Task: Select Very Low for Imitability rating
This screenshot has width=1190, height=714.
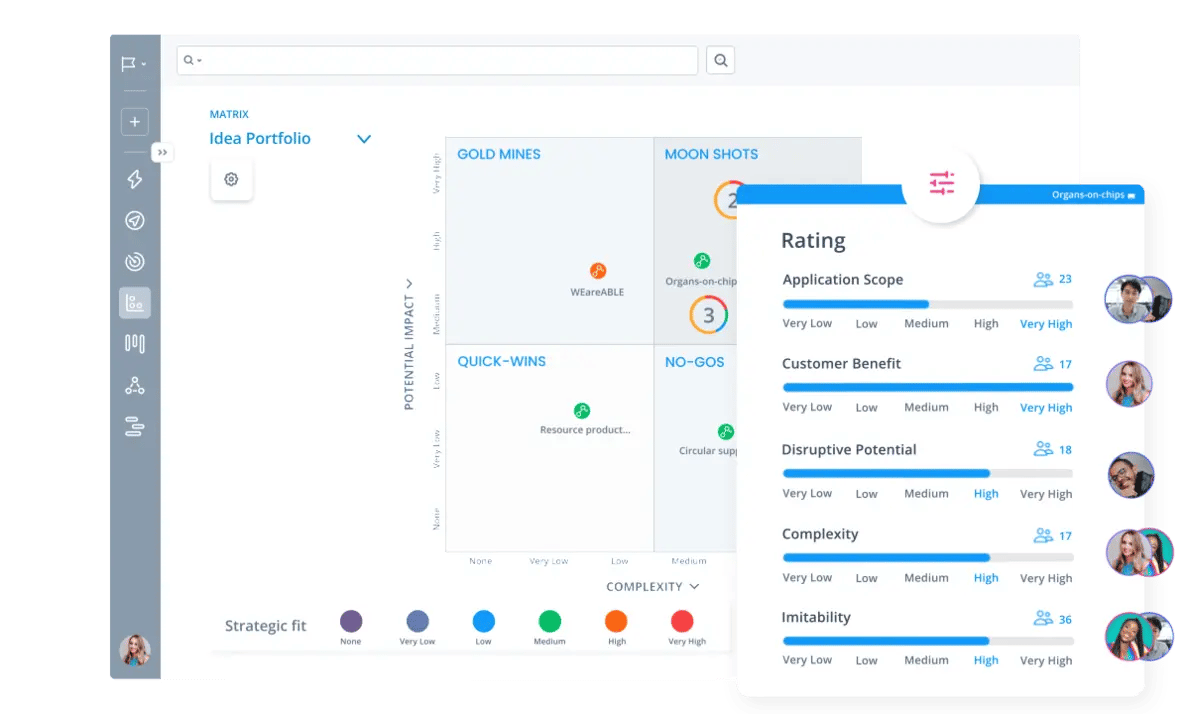Action: click(807, 660)
